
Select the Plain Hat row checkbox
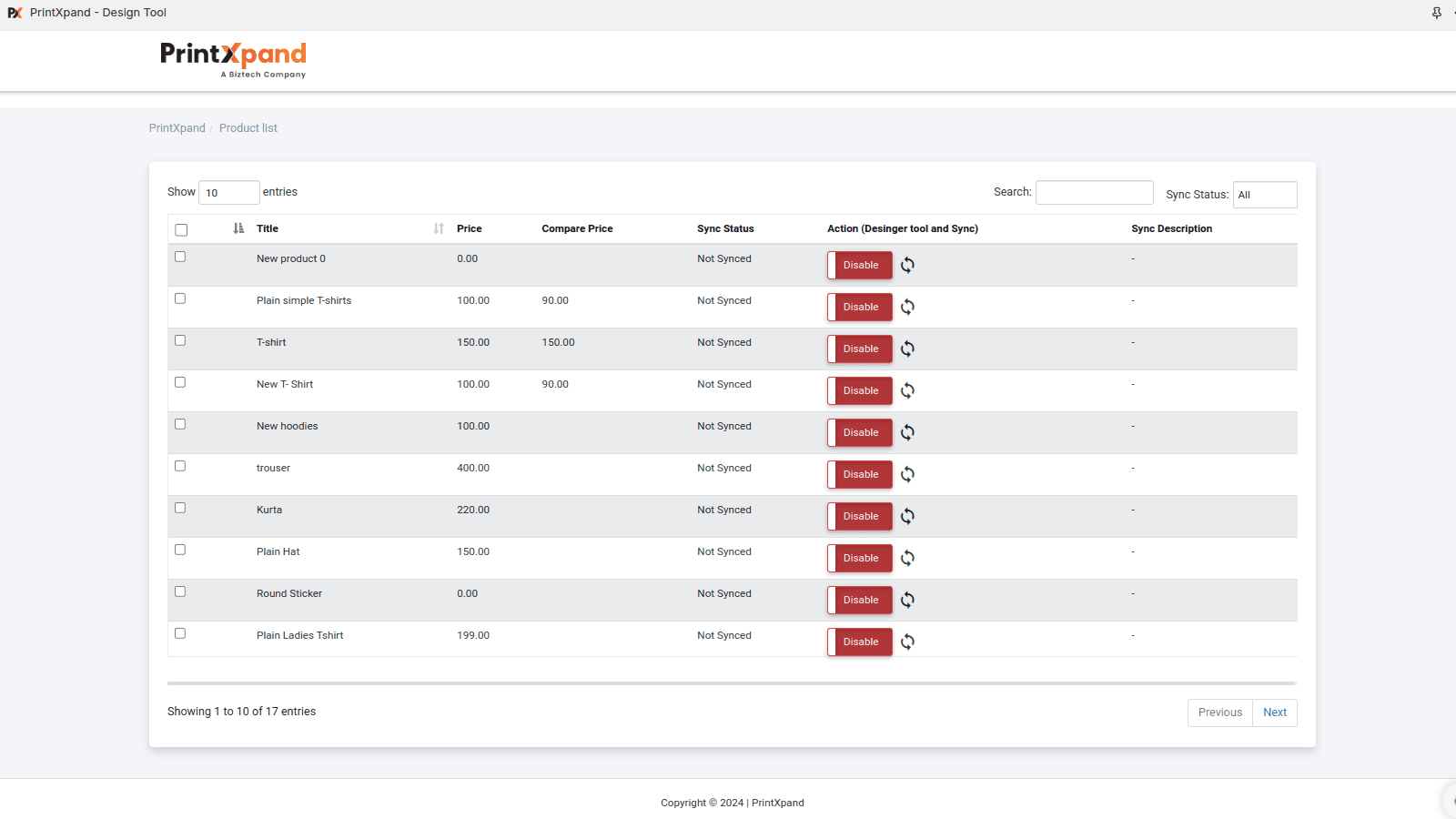tap(180, 551)
